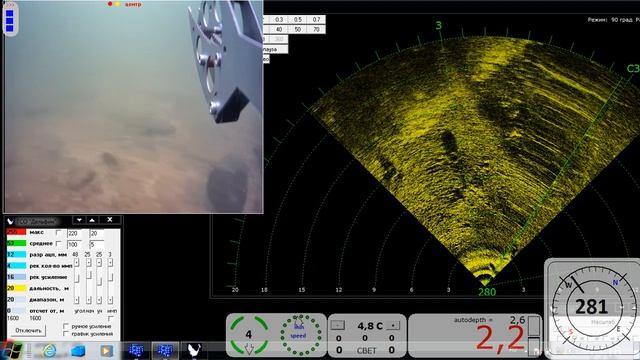
Task: Click the upper depth button beside 2,6
Action: [x=534, y=326]
